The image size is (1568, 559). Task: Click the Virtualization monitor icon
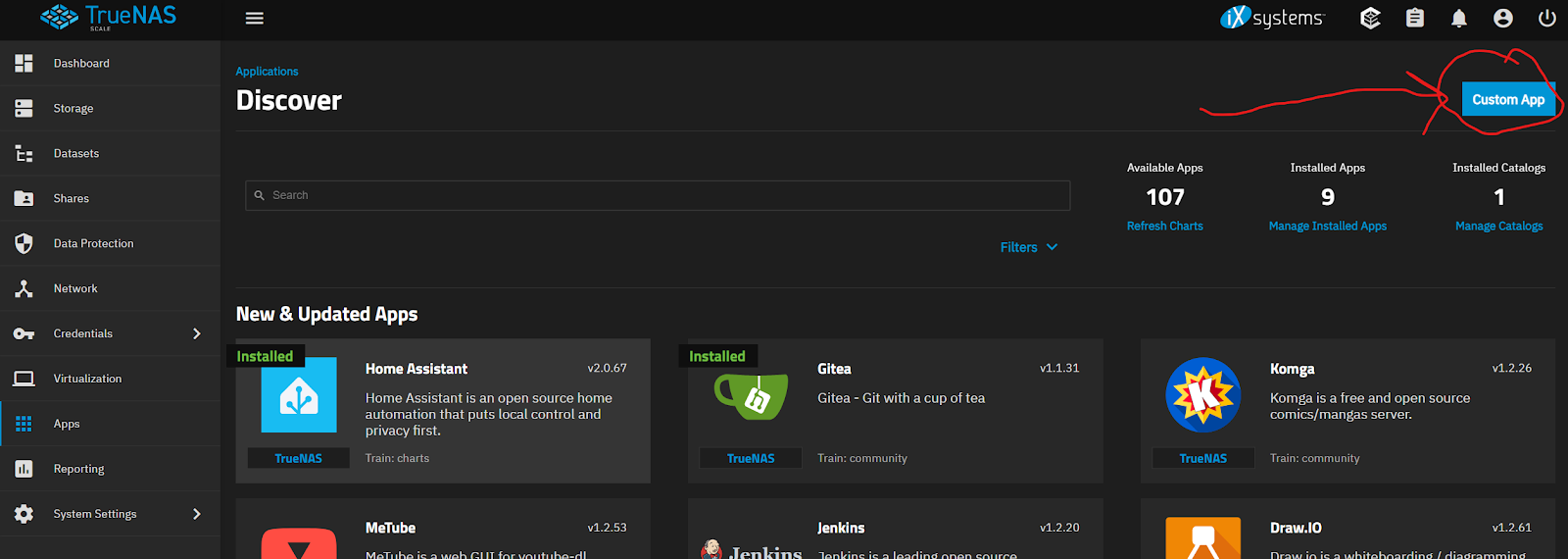click(24, 379)
